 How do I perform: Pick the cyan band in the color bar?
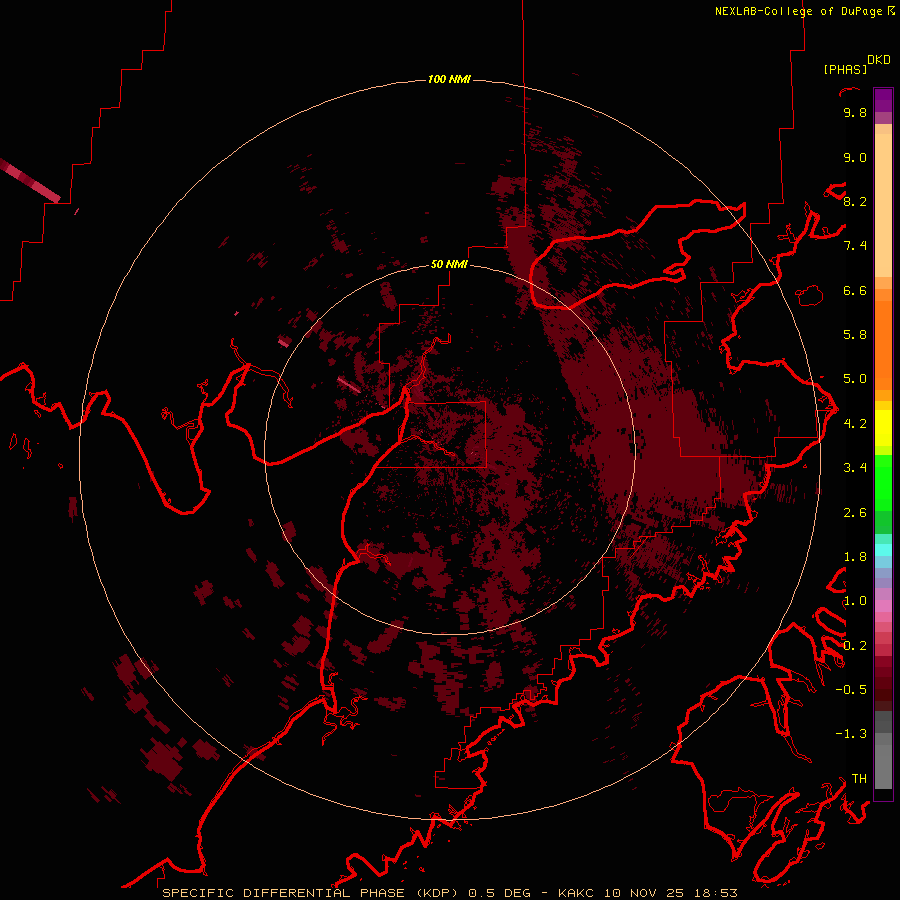point(883,549)
